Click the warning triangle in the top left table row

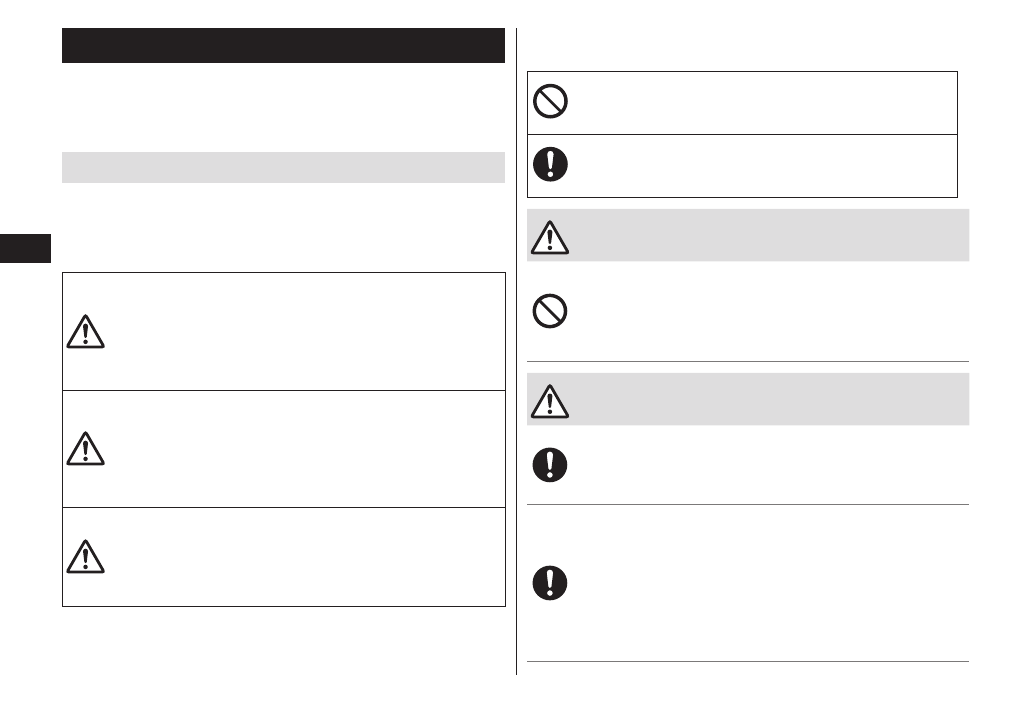pyautogui.click(x=86, y=331)
